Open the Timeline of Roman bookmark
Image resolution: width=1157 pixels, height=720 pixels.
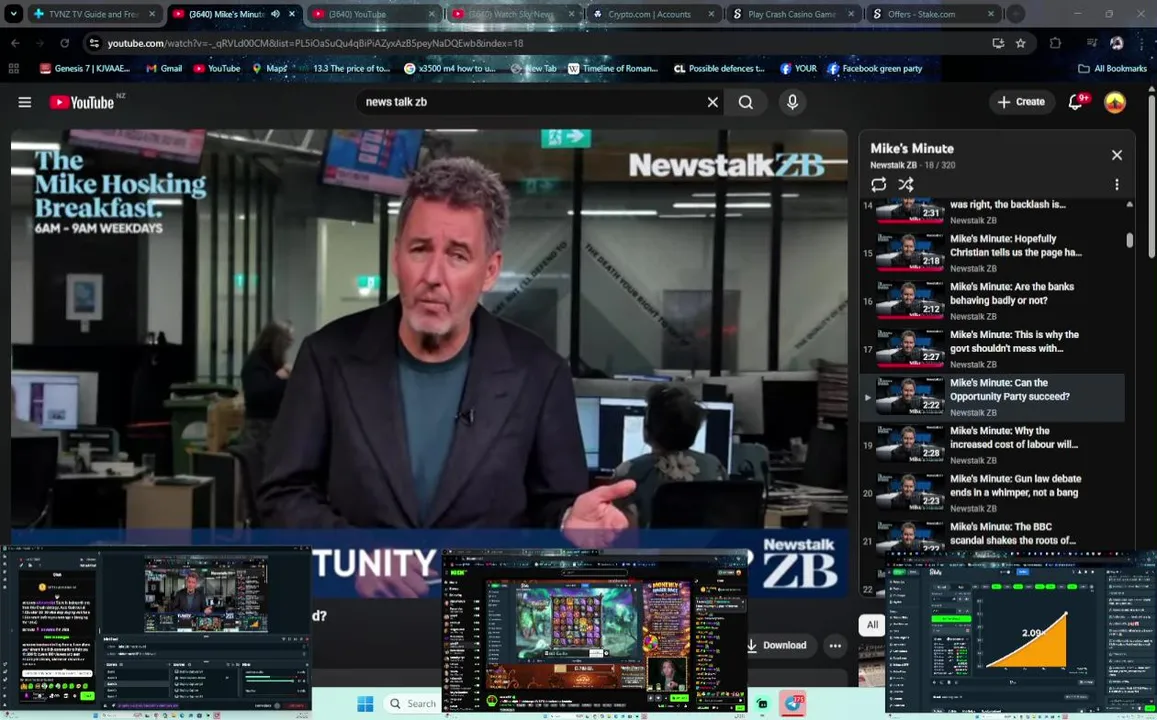coord(612,69)
